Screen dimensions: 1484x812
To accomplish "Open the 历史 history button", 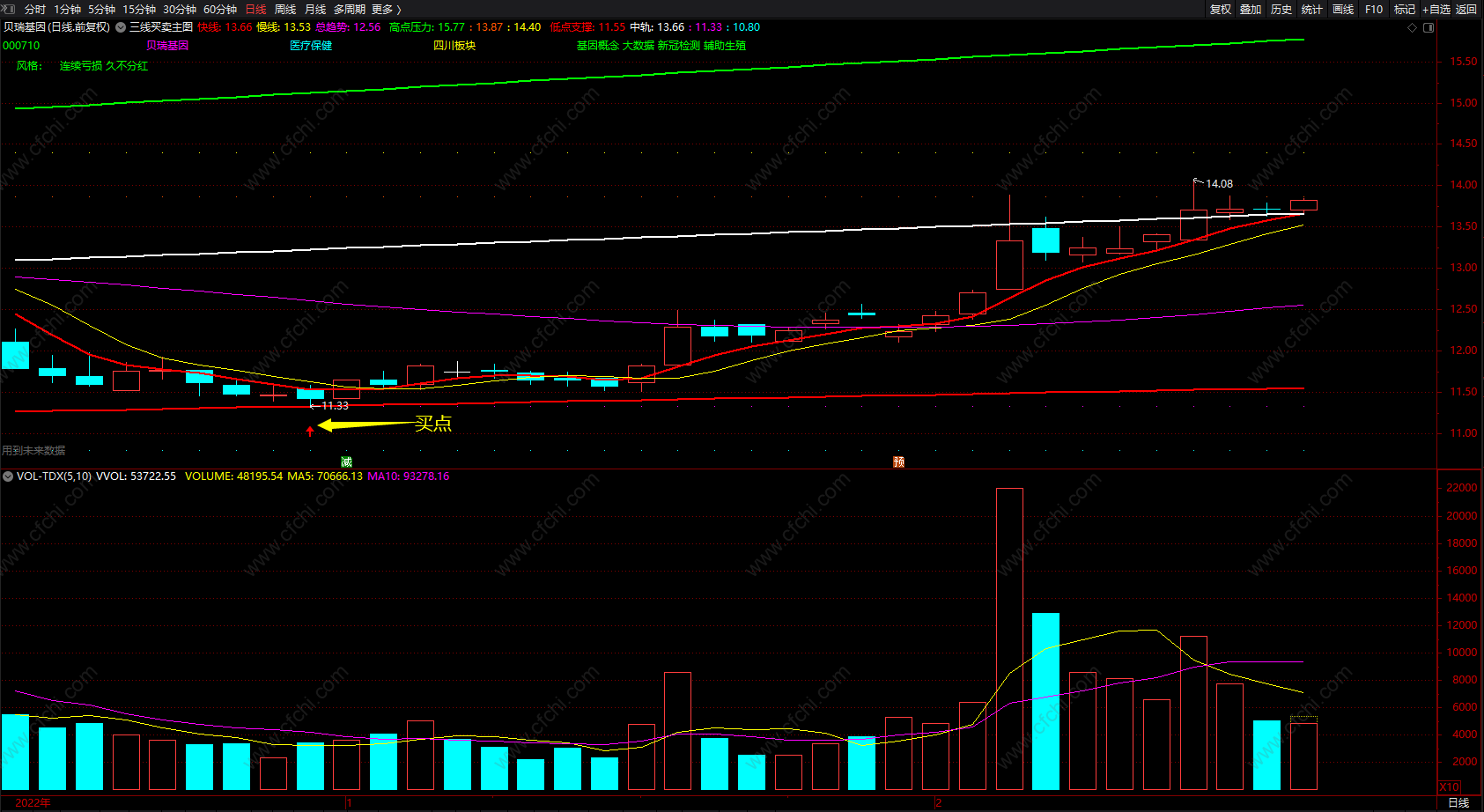I will pos(1281,9).
